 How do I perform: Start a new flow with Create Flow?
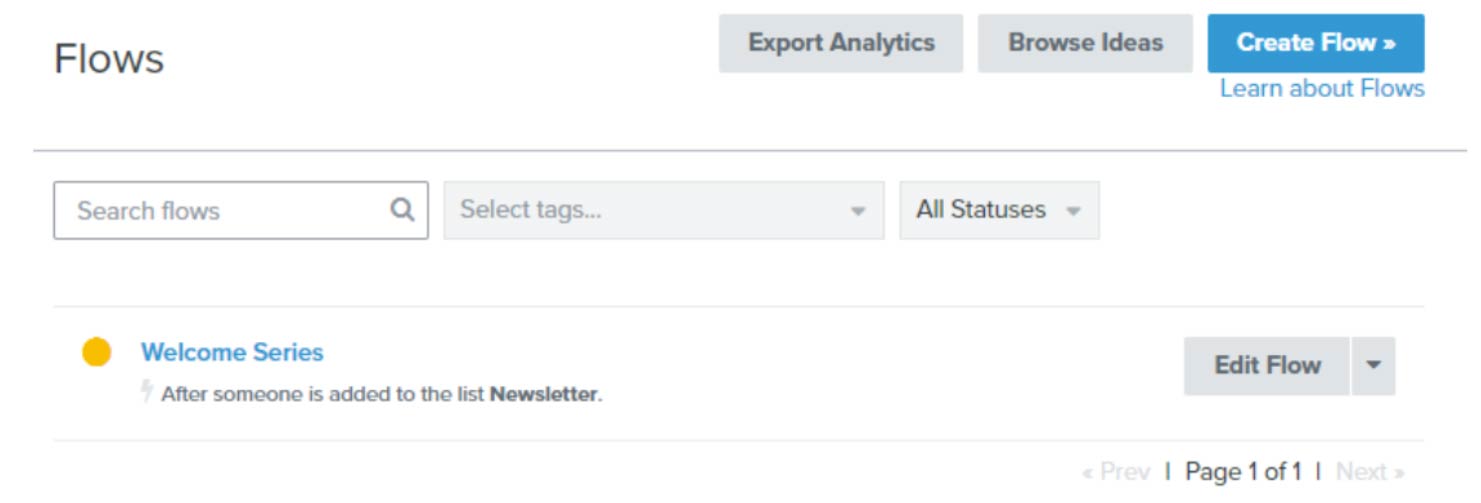pos(1316,43)
